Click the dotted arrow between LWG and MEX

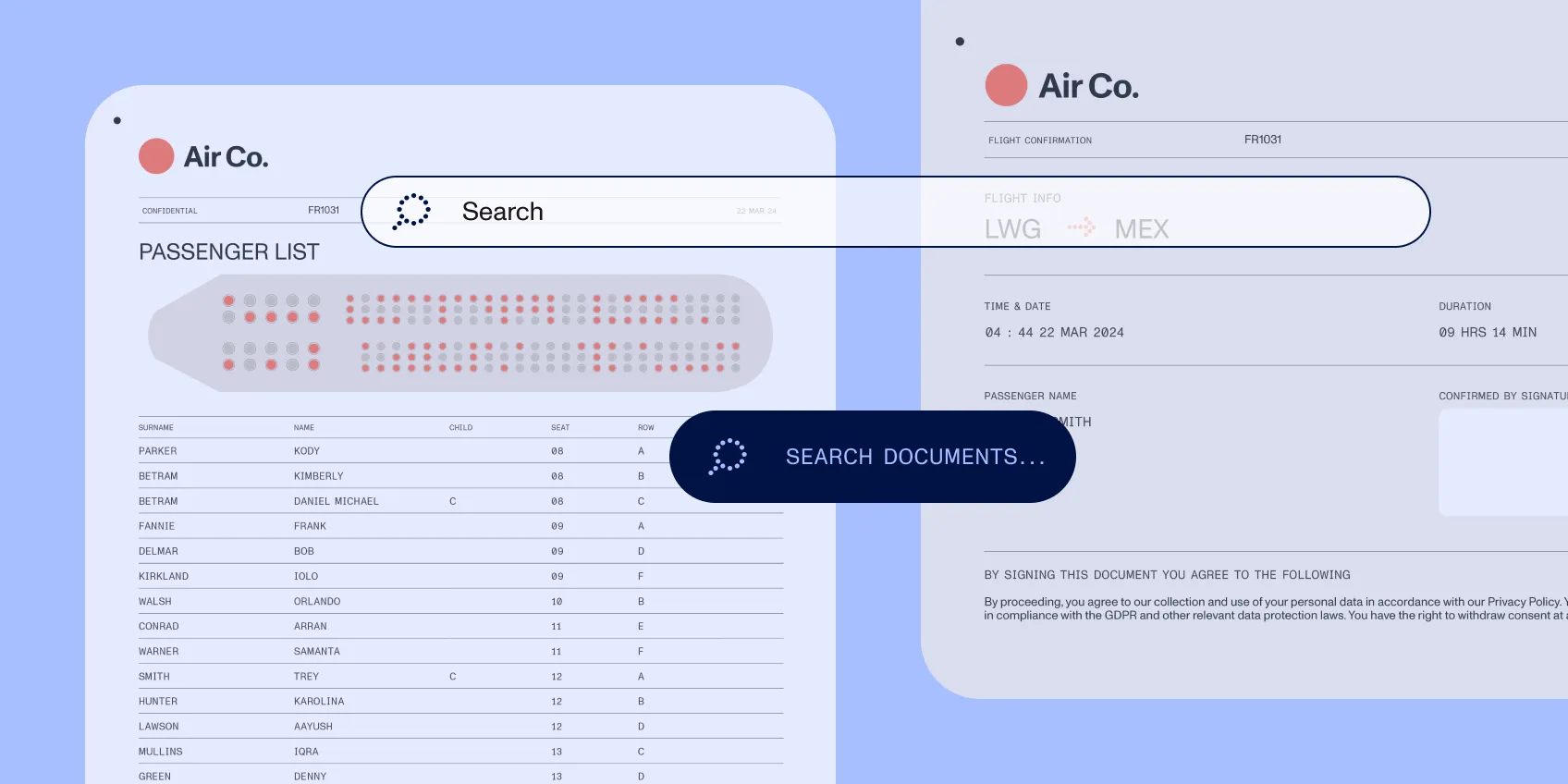[1081, 227]
